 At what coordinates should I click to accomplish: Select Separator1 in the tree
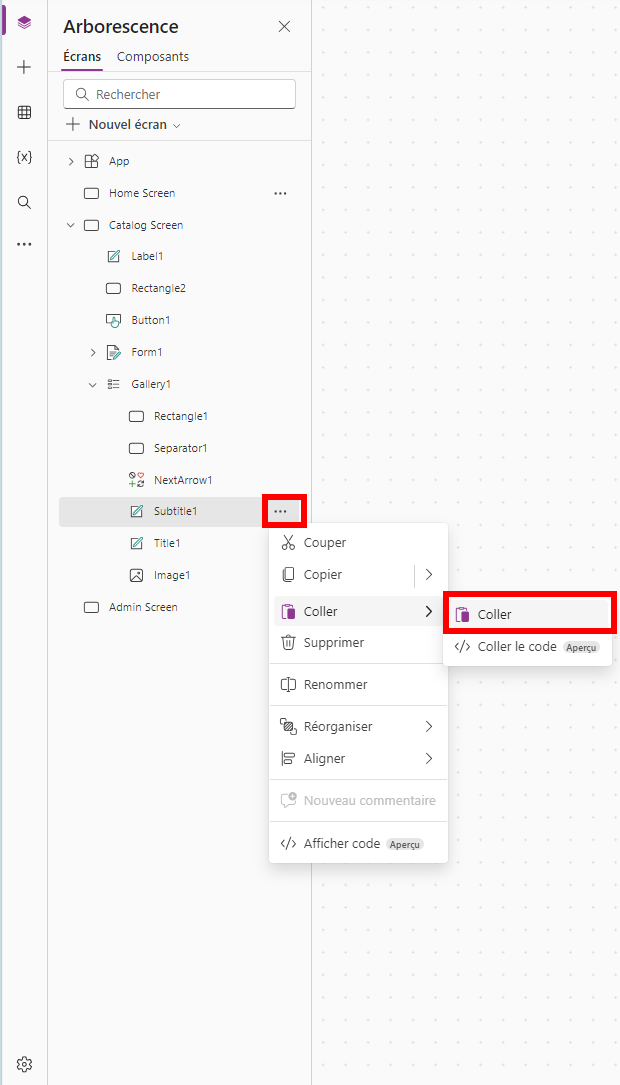tap(181, 448)
